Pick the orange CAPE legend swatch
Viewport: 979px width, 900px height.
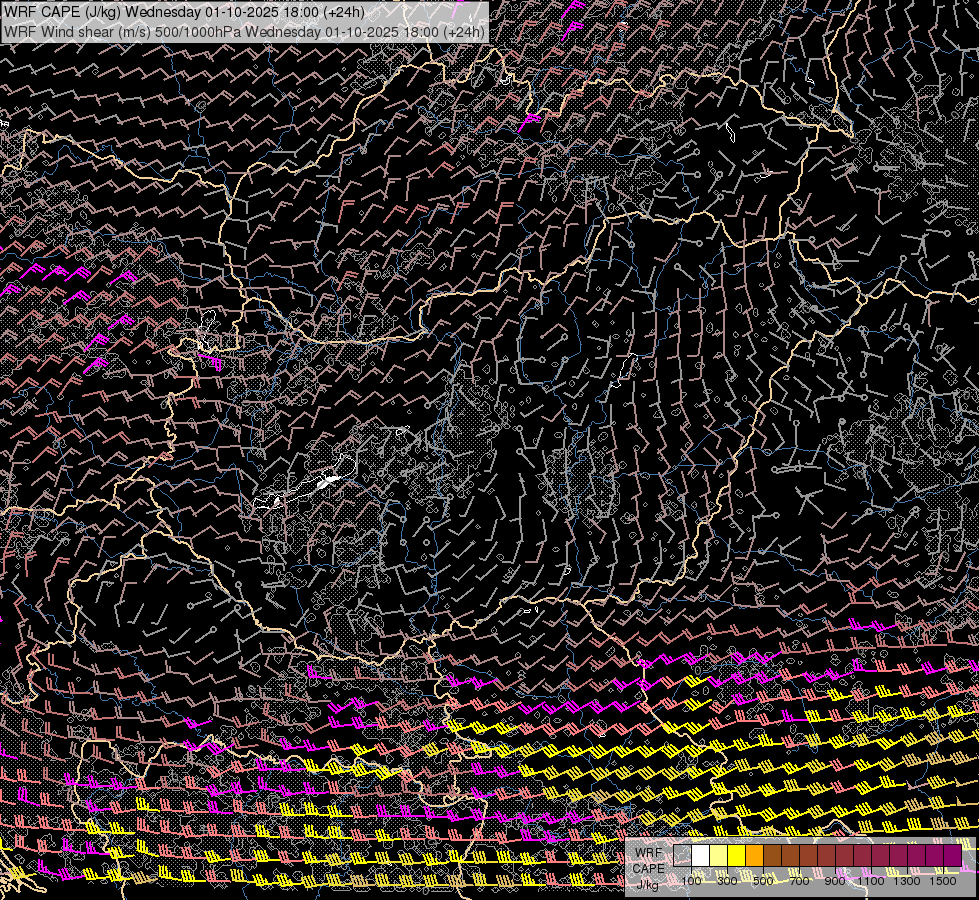(755, 855)
